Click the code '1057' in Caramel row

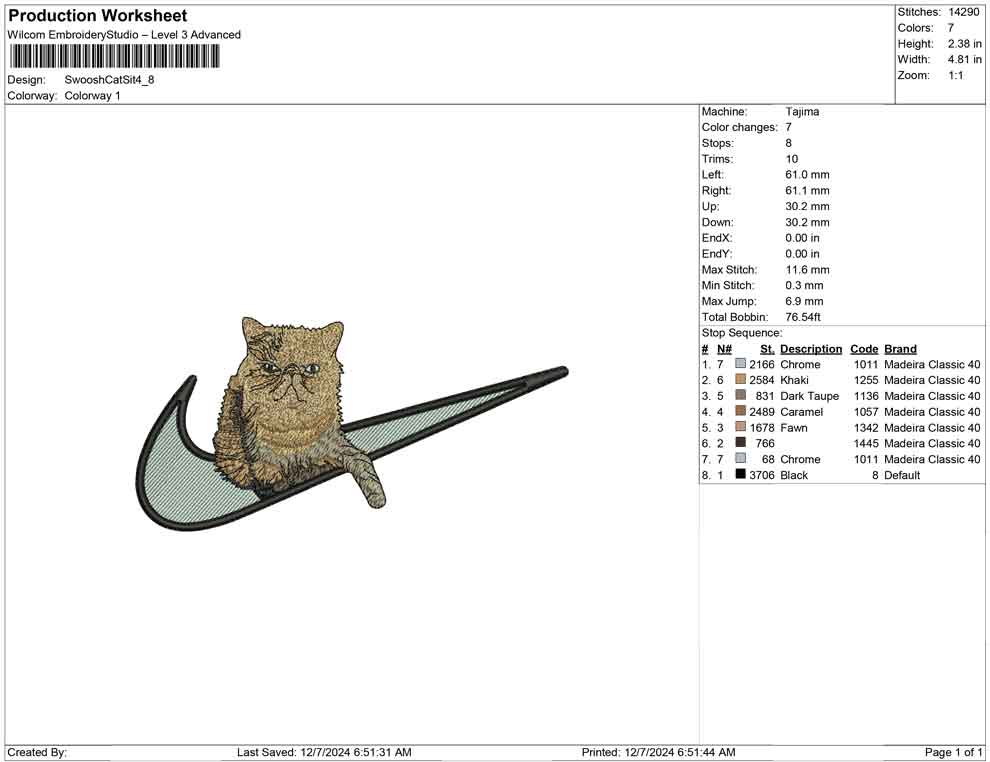866,412
